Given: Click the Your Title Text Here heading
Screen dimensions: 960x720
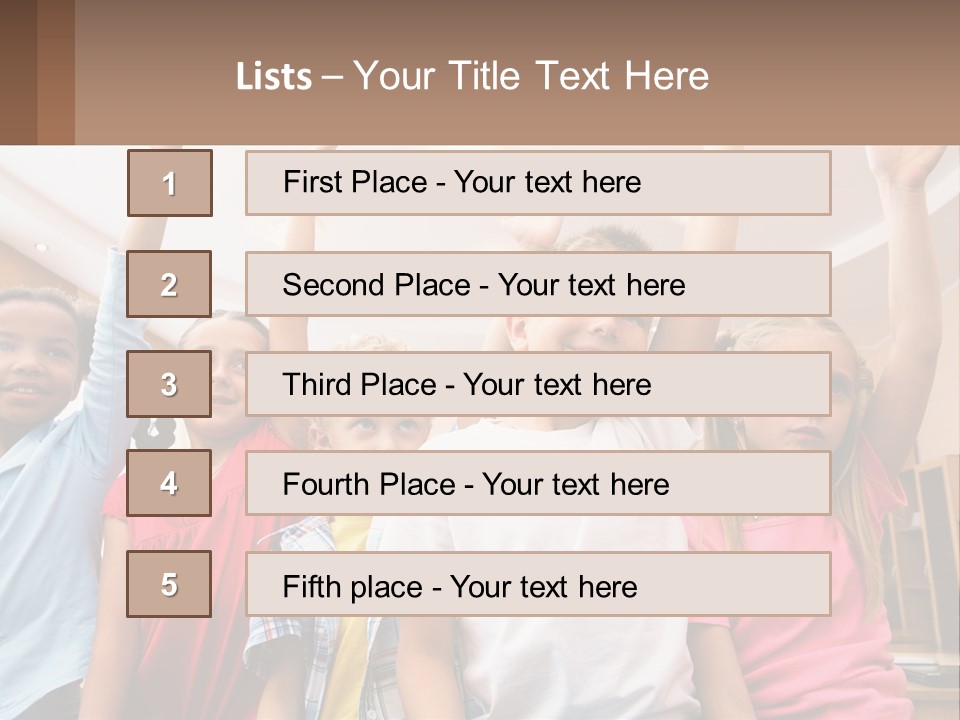Looking at the screenshot, I should (x=531, y=77).
